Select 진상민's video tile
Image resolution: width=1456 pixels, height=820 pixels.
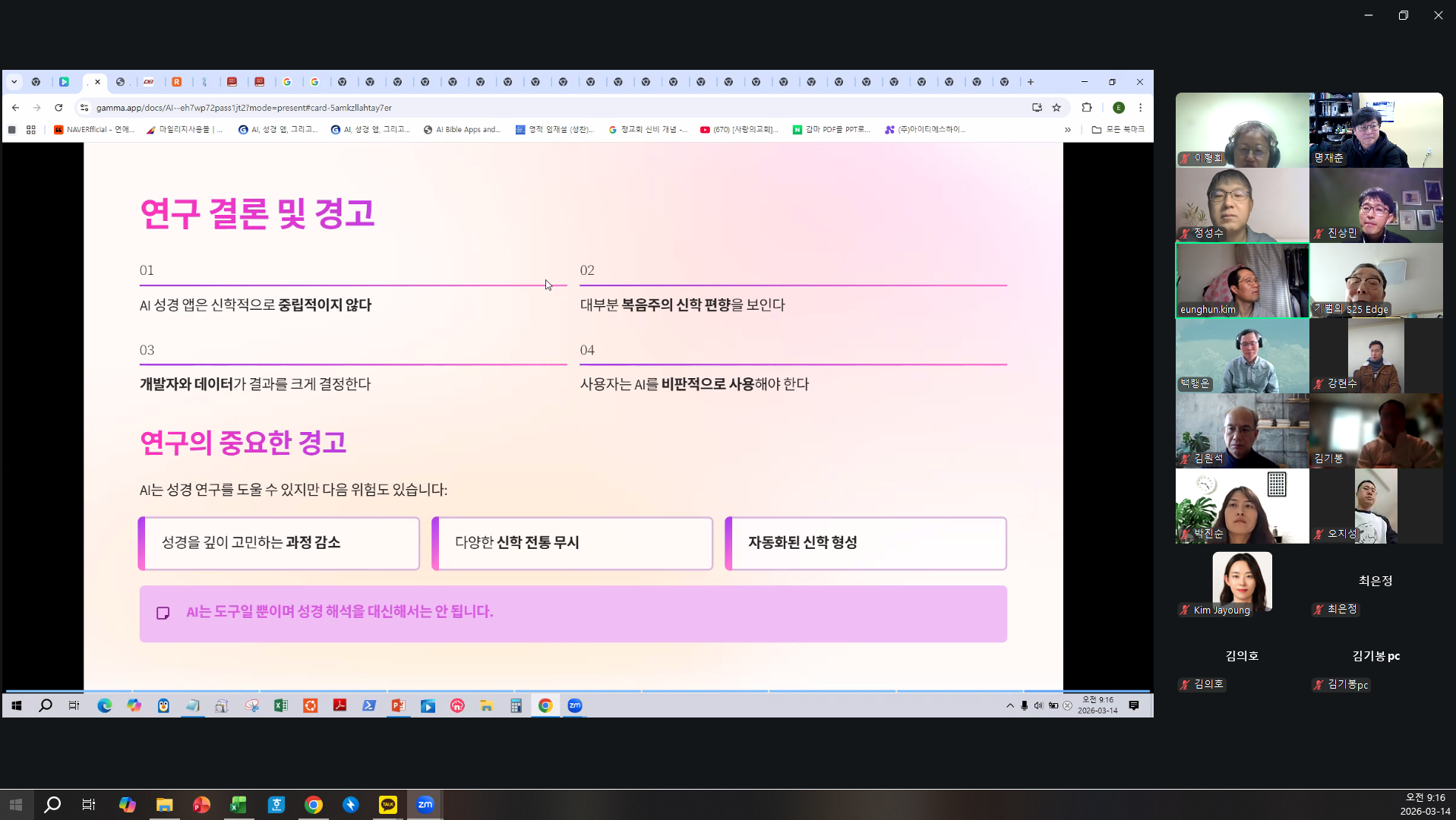point(1376,205)
